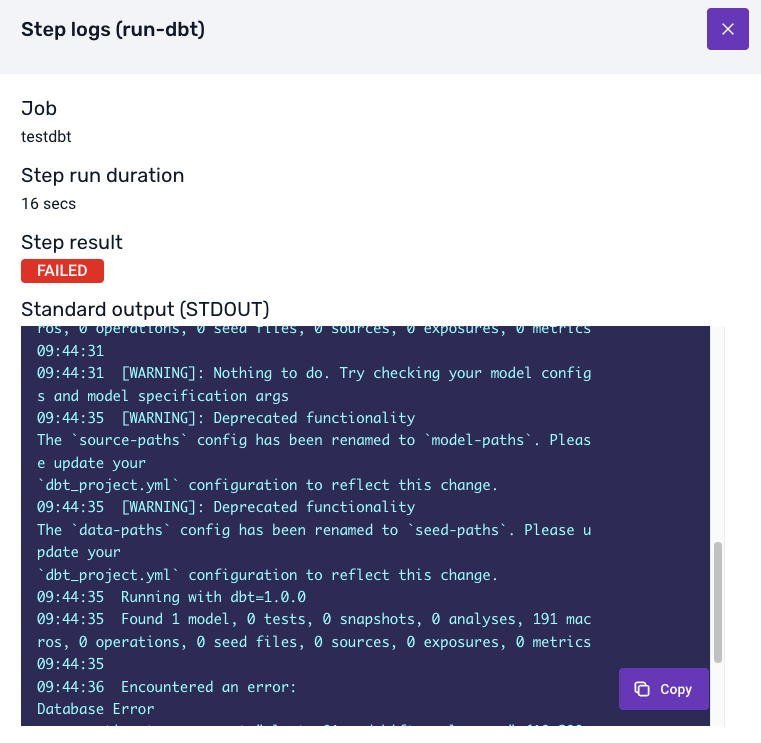Click the Step logs (run-dbt) title
761x743 pixels.
113,29
